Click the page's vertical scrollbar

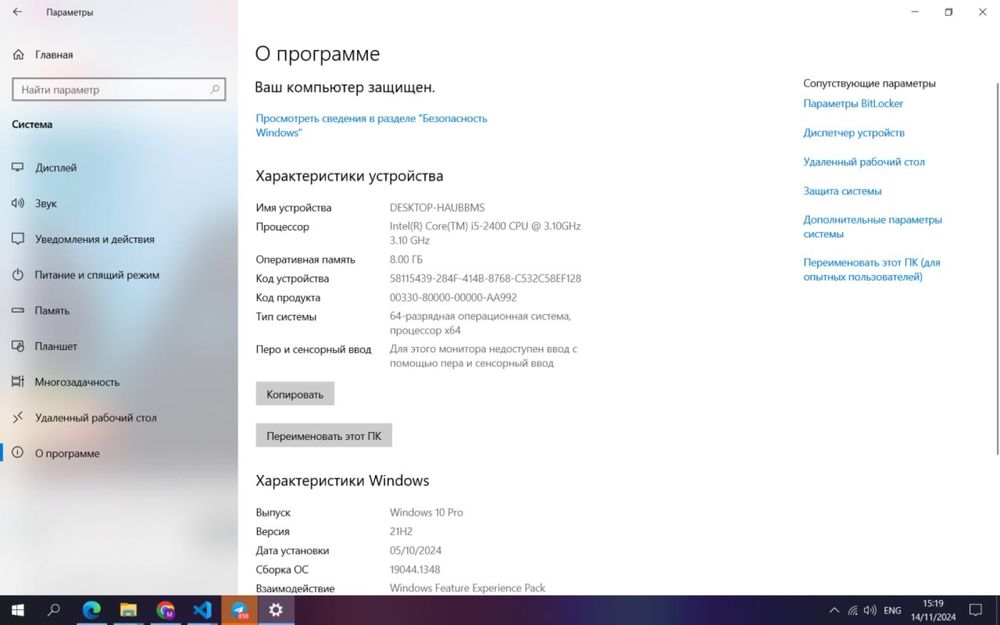tap(997, 268)
